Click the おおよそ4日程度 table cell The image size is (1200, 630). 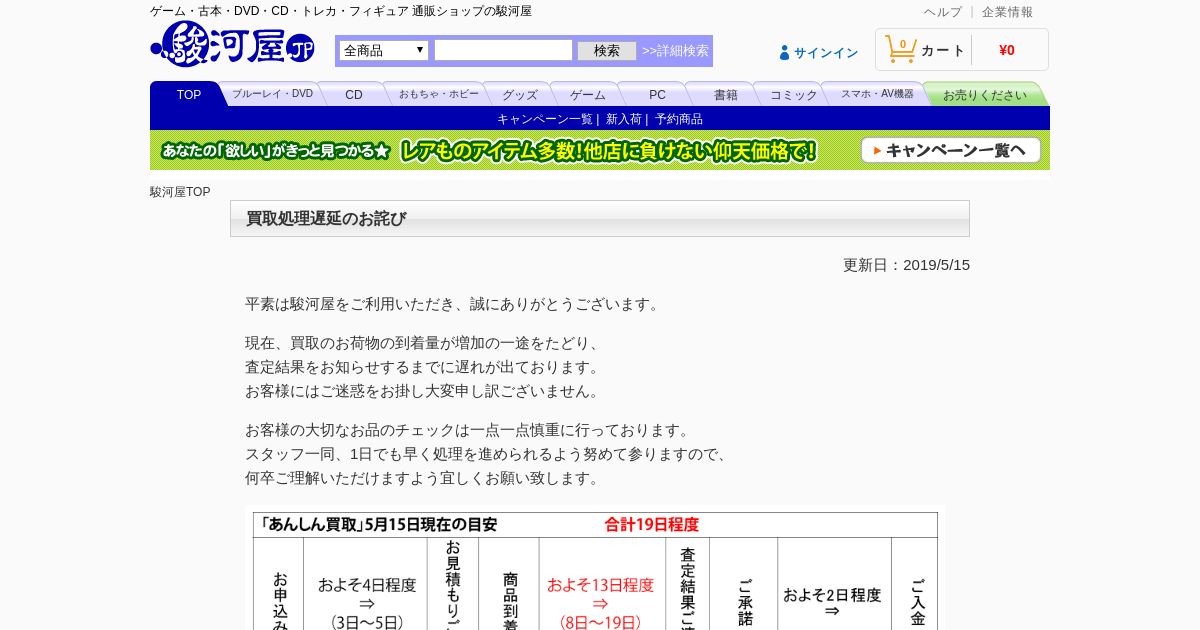pyautogui.click(x=366, y=584)
